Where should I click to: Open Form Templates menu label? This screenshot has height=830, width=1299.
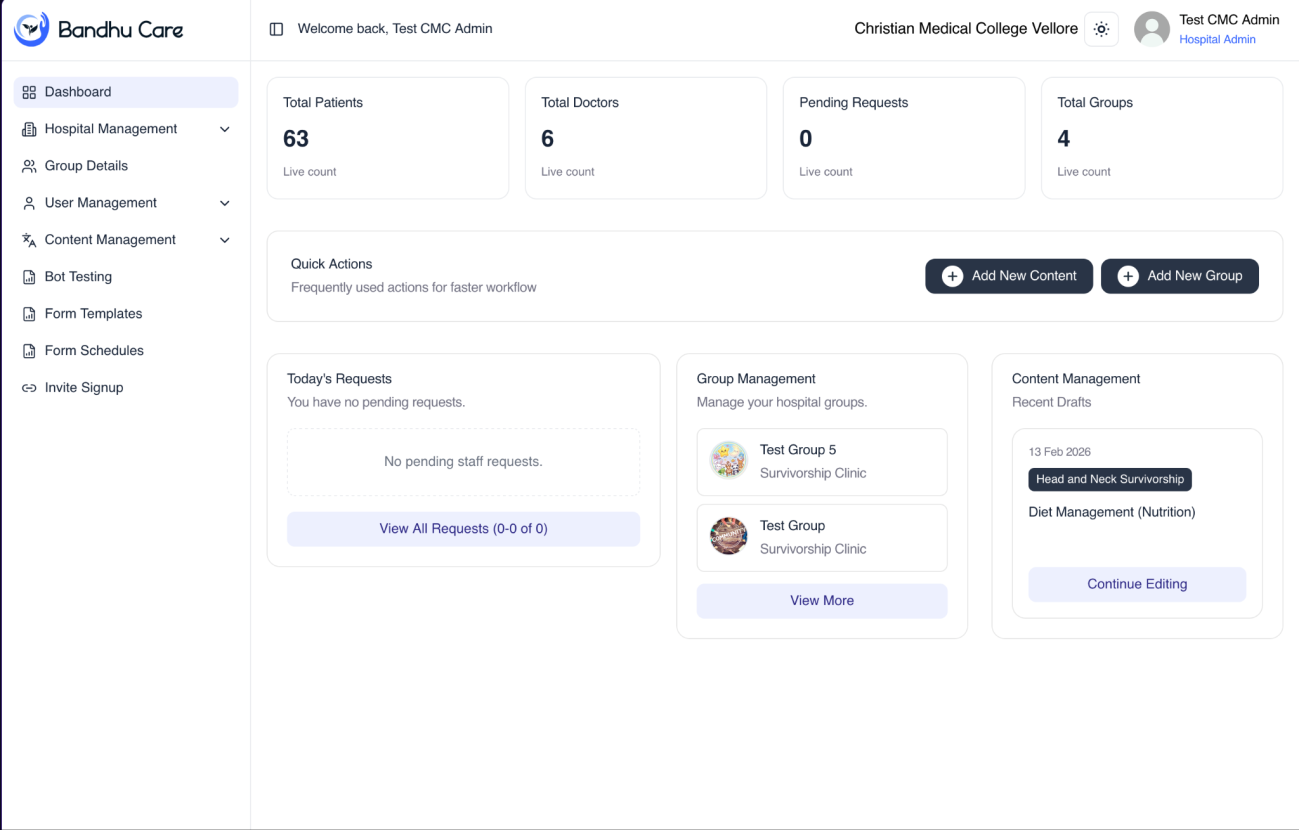pos(93,314)
